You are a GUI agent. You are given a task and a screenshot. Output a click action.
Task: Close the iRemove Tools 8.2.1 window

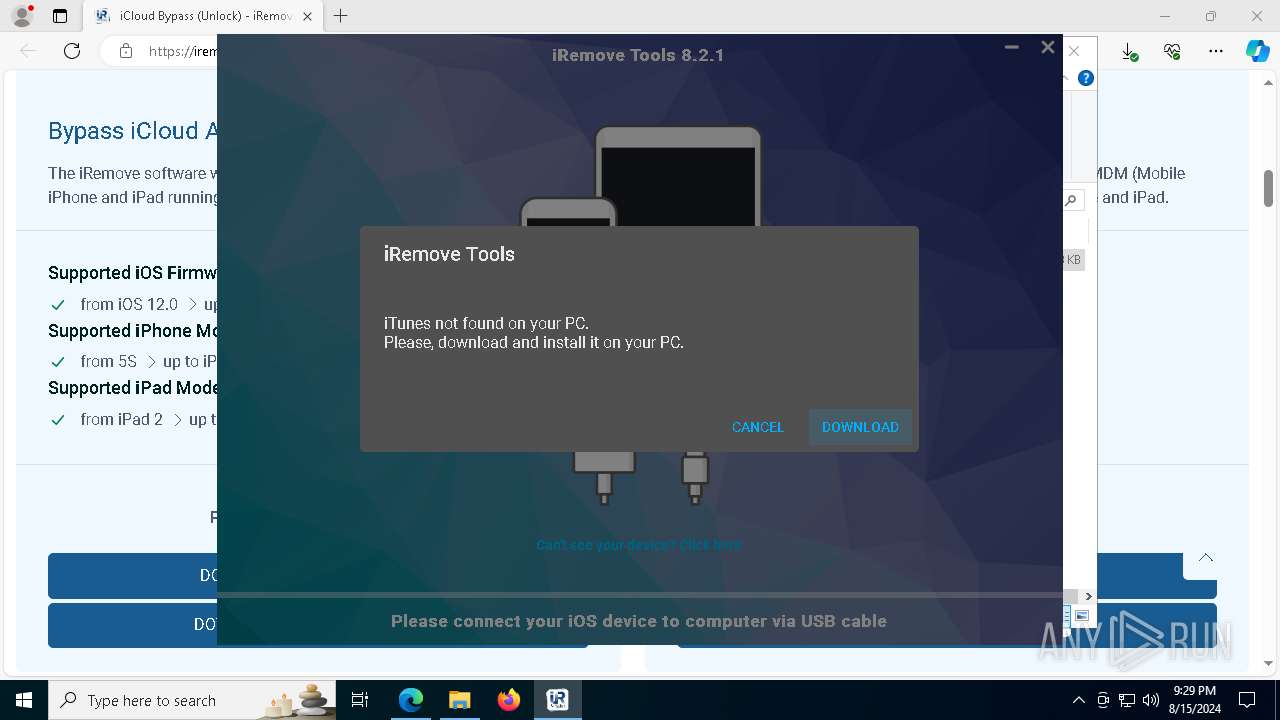tap(1047, 47)
